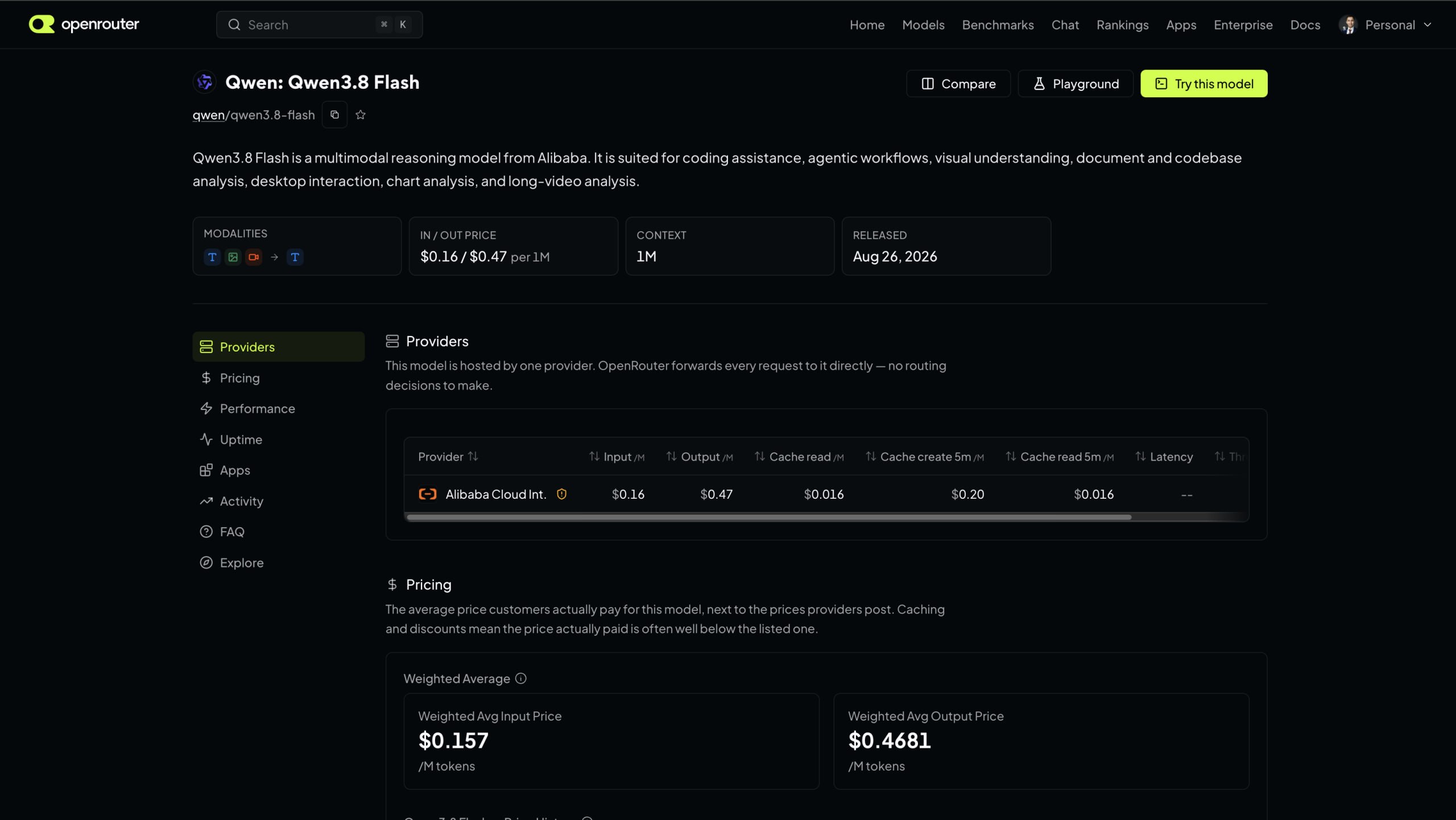Follow the qwen author link
1456x820 pixels.
[209, 115]
